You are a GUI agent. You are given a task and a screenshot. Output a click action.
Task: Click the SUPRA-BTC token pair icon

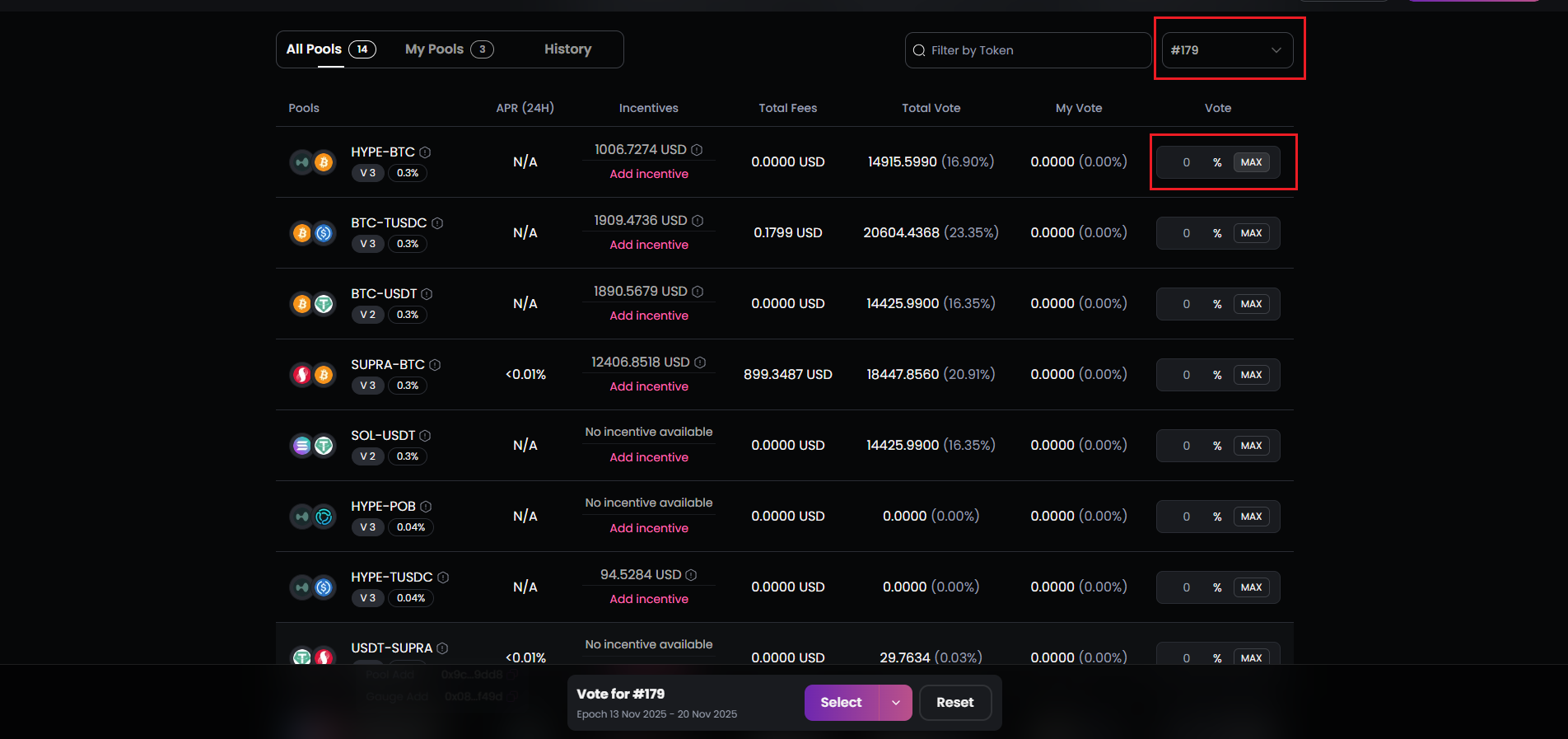click(x=313, y=375)
